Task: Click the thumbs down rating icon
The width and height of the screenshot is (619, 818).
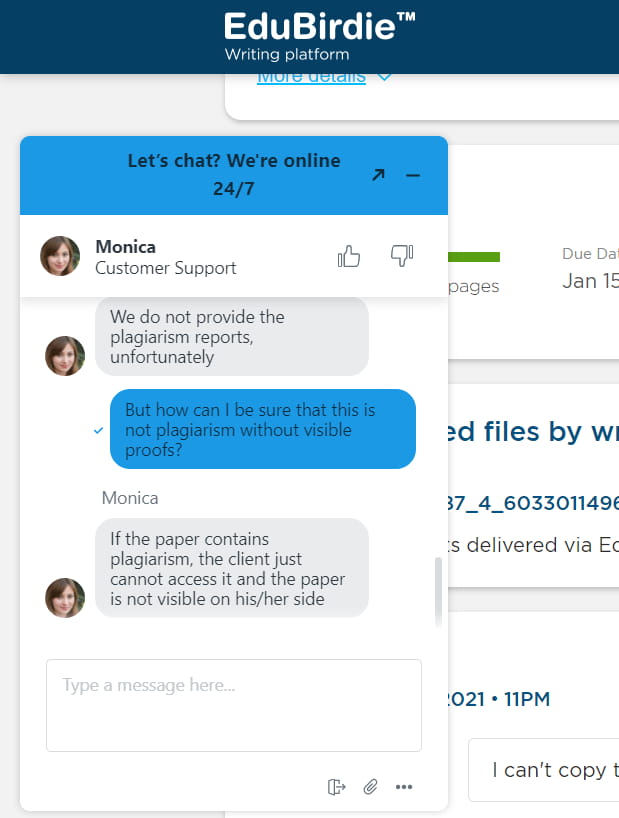Action: pyautogui.click(x=402, y=256)
